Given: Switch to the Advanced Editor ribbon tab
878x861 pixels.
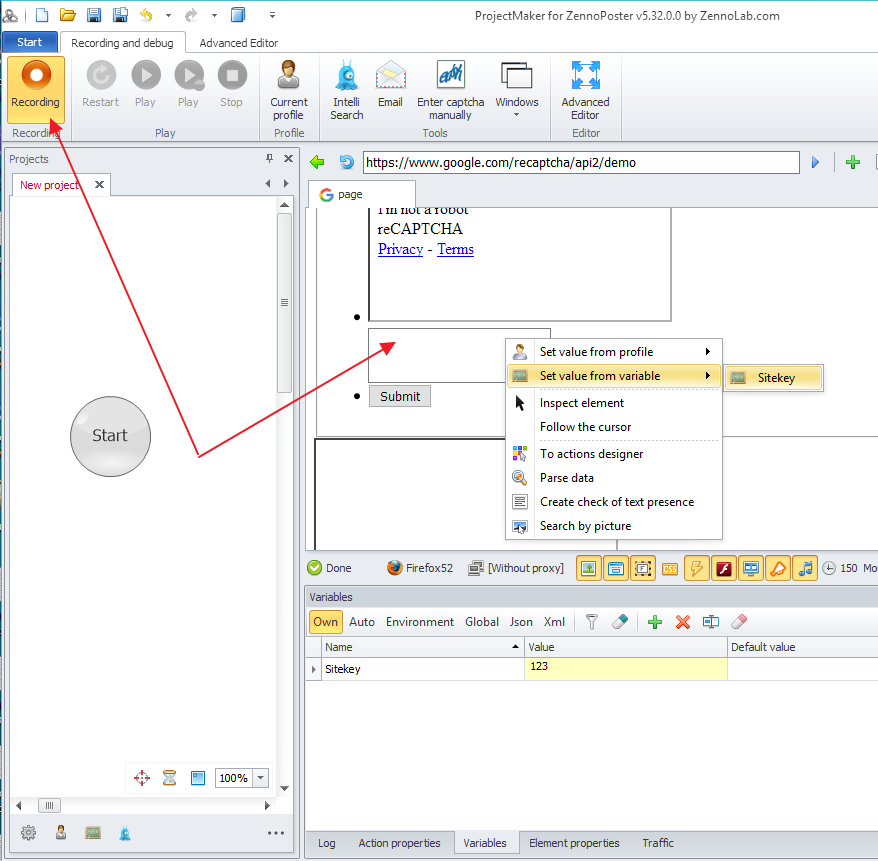Looking at the screenshot, I should pos(239,43).
